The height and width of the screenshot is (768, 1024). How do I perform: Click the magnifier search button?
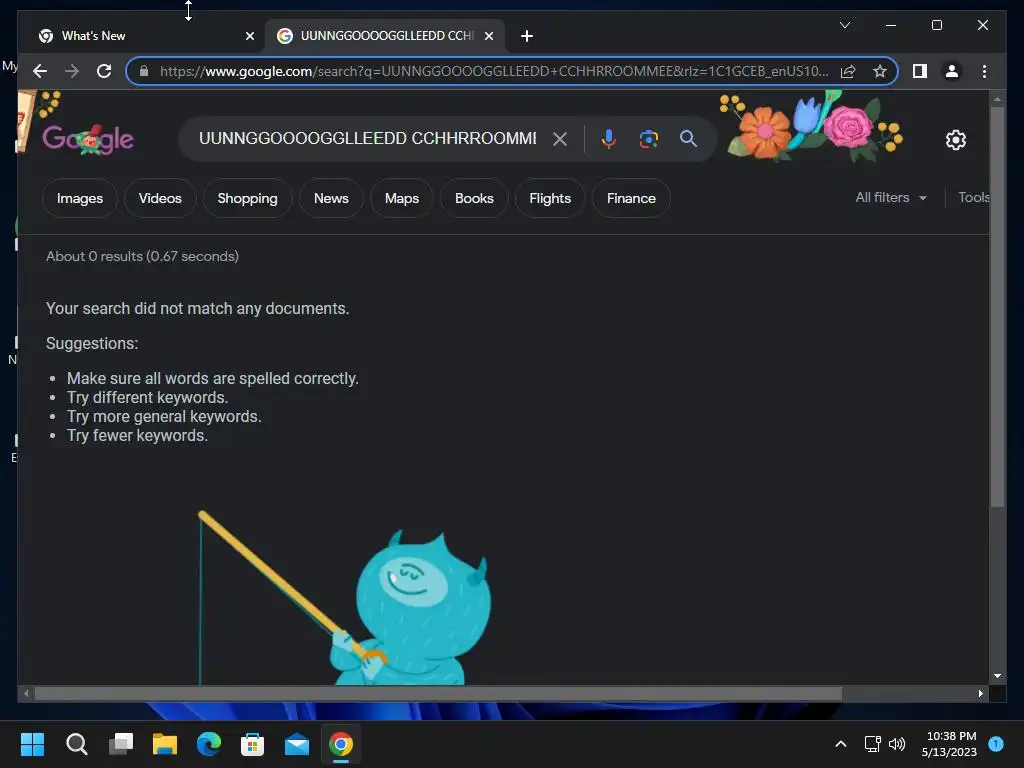688,138
